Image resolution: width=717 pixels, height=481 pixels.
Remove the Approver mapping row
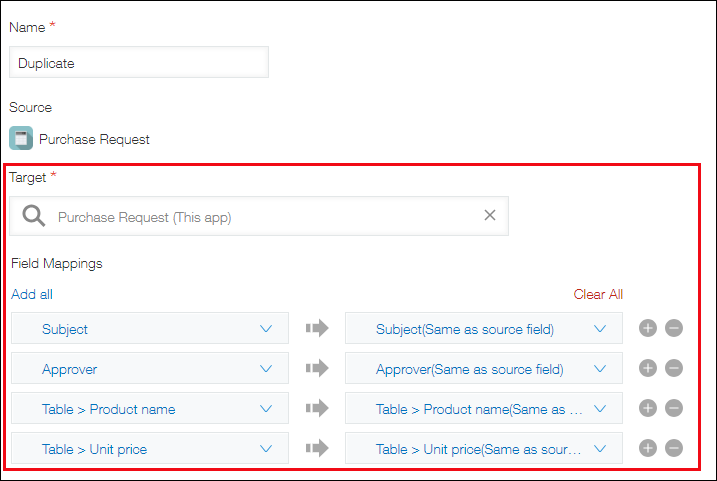[674, 368]
